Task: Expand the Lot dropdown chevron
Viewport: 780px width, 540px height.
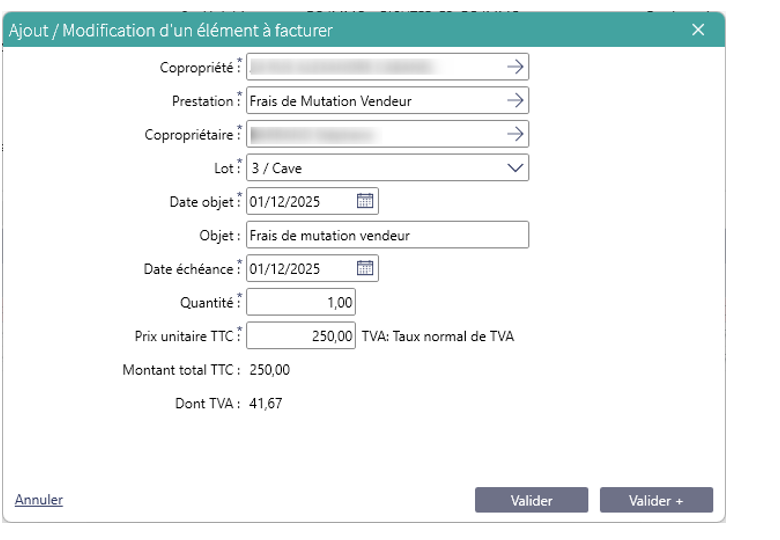Action: (515, 168)
